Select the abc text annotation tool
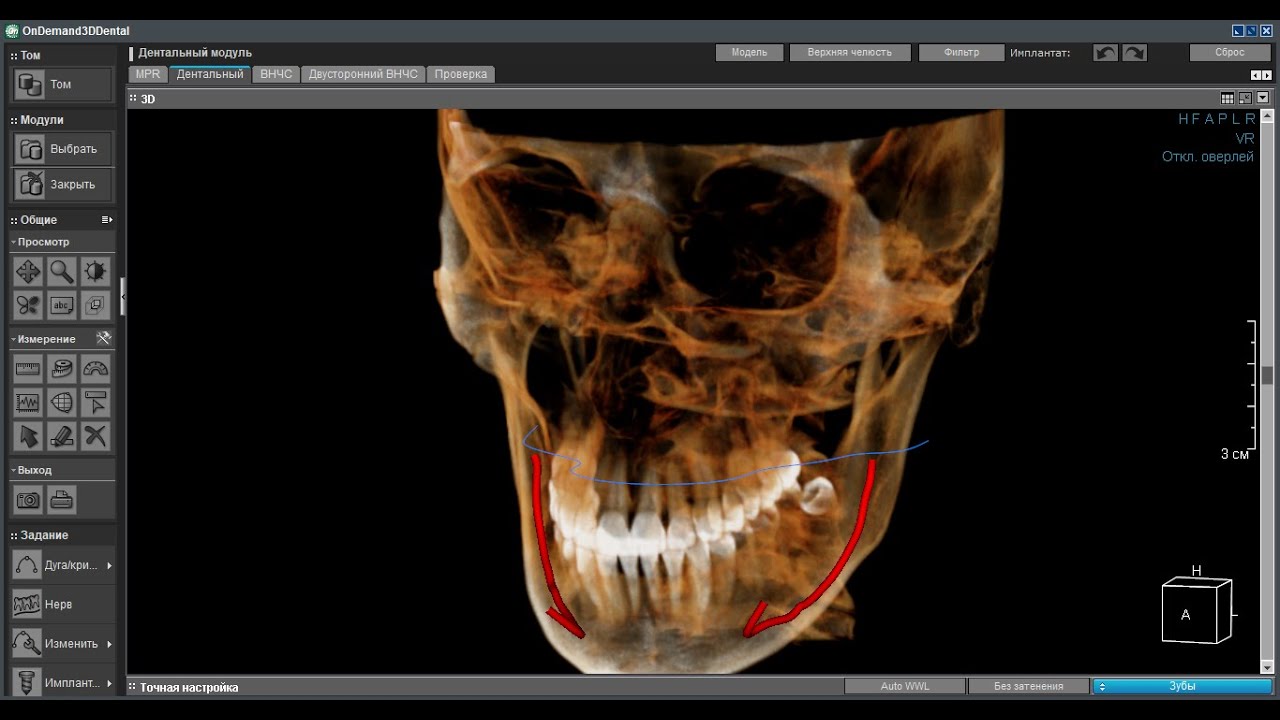This screenshot has height=720, width=1280. click(x=62, y=305)
